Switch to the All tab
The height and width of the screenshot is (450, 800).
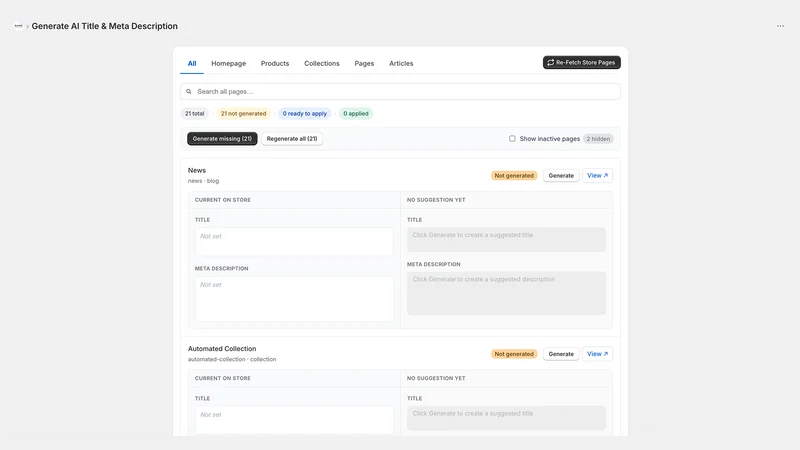(x=192, y=63)
